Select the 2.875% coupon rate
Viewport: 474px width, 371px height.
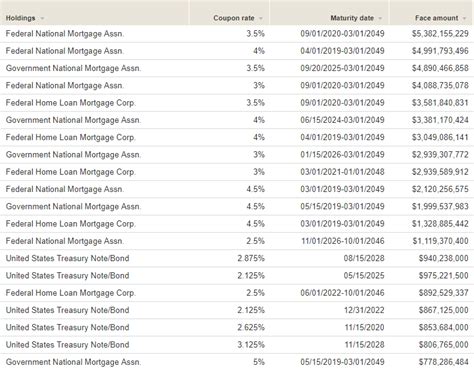pyautogui.click(x=251, y=258)
